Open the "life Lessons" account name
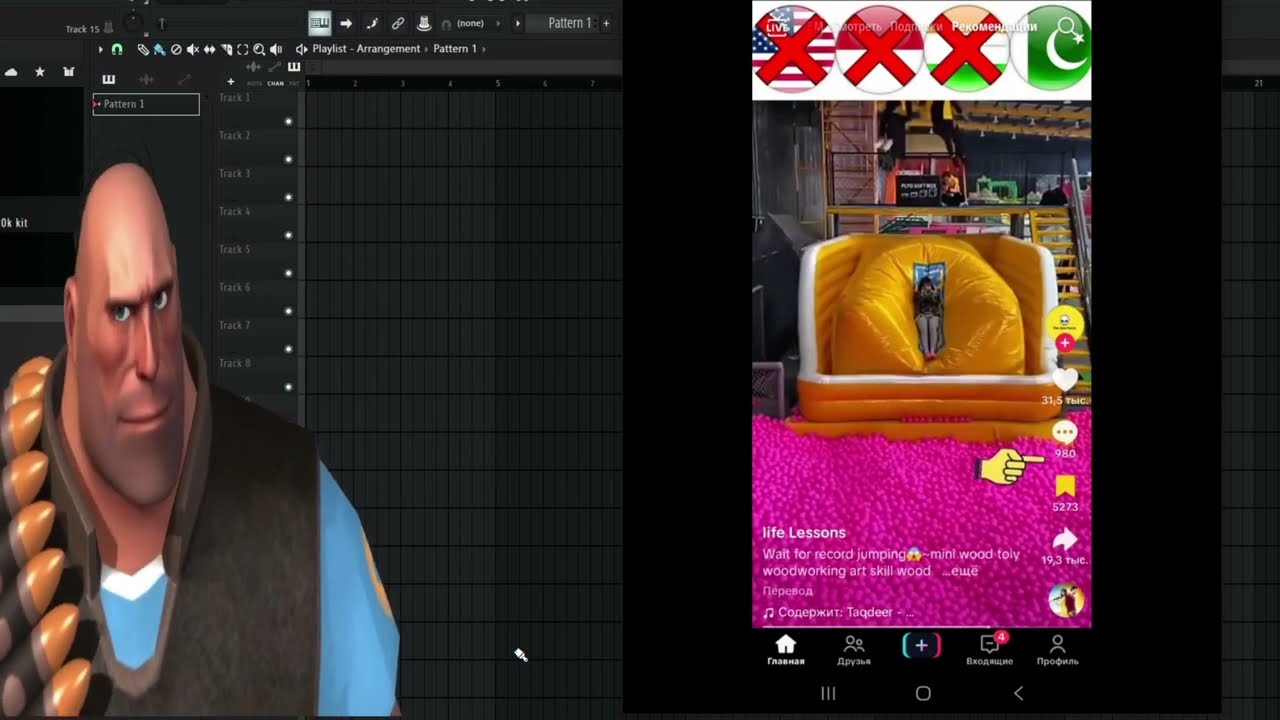Viewport: 1280px width, 720px height. 804,533
